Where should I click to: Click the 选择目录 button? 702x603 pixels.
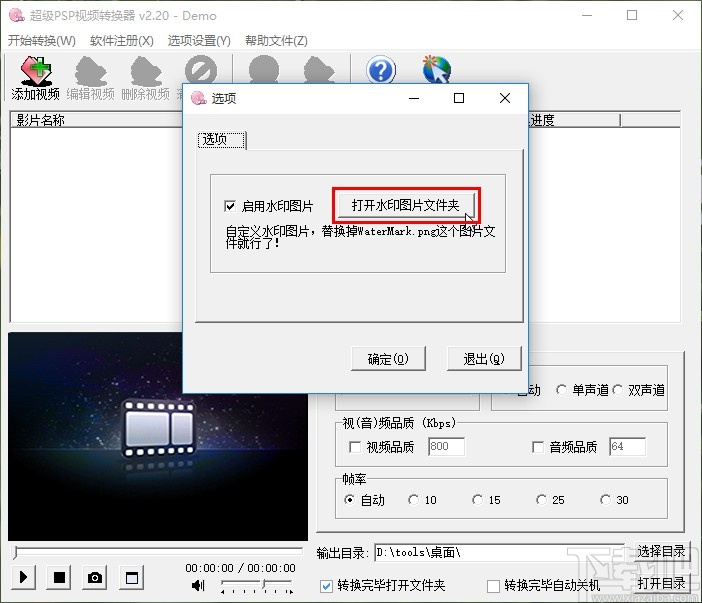click(x=661, y=552)
